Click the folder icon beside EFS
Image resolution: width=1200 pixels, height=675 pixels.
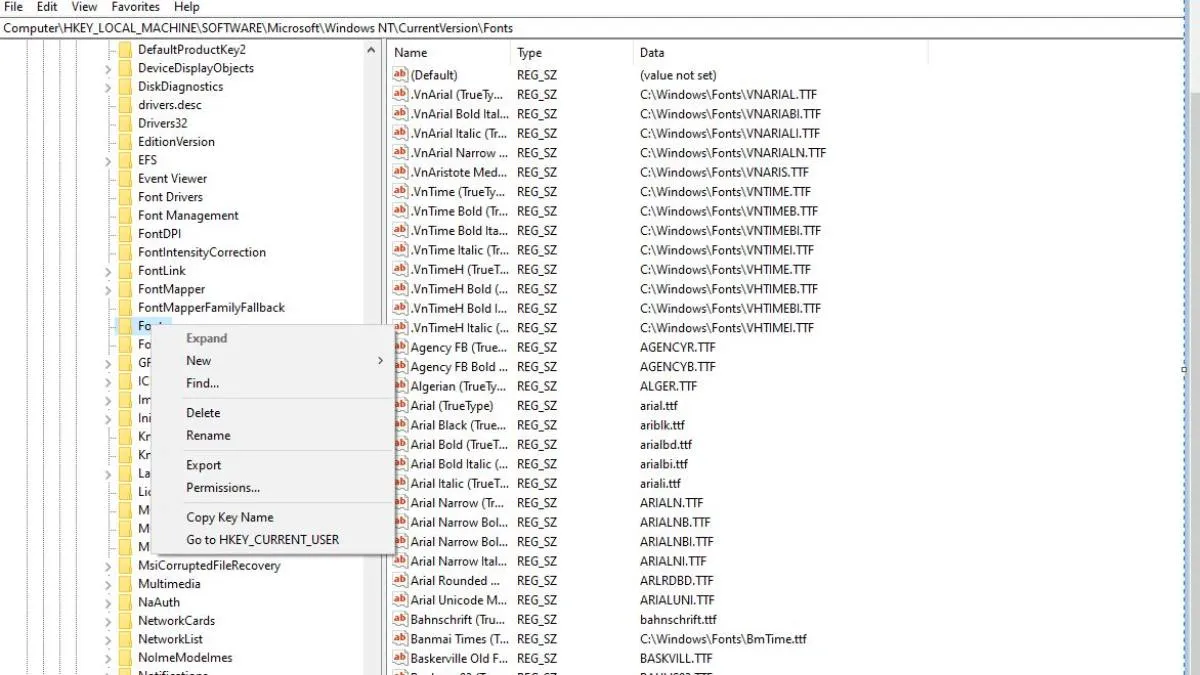tap(124, 159)
